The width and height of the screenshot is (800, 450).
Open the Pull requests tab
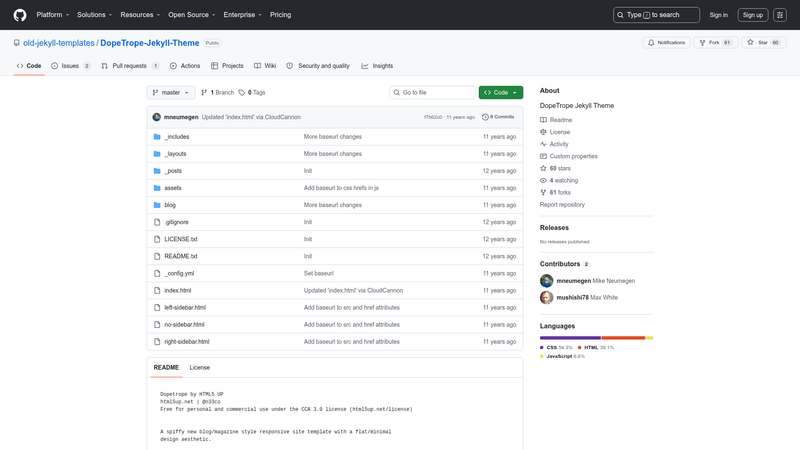point(130,66)
